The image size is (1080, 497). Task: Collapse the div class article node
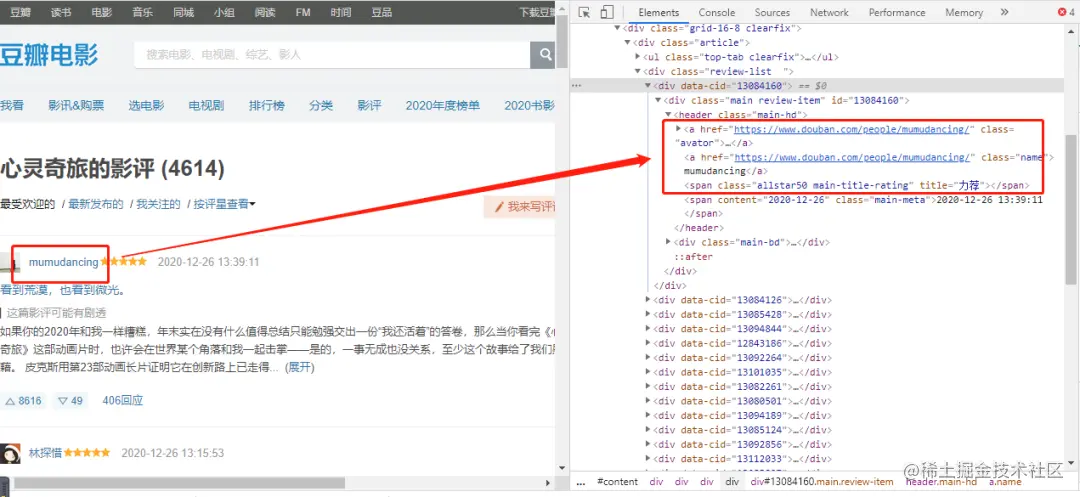[x=627, y=43]
